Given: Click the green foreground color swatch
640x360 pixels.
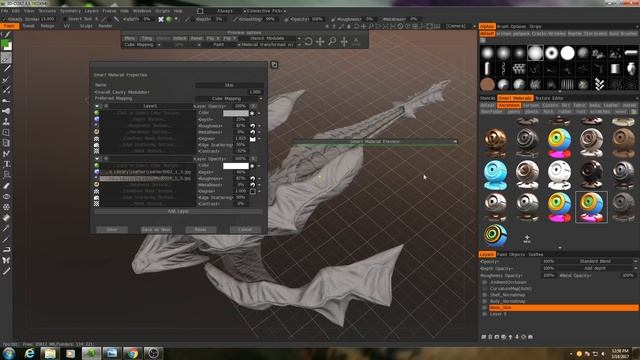Looking at the screenshot, I should coord(5,43).
